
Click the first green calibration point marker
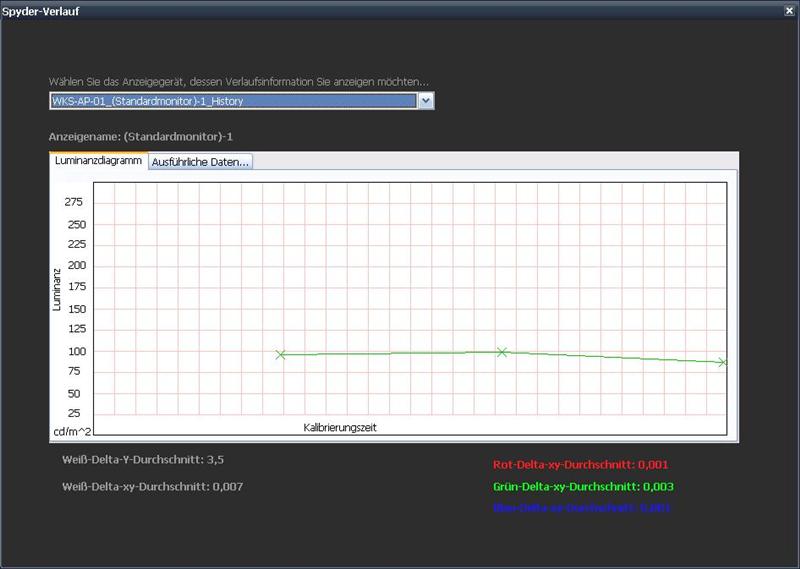280,354
